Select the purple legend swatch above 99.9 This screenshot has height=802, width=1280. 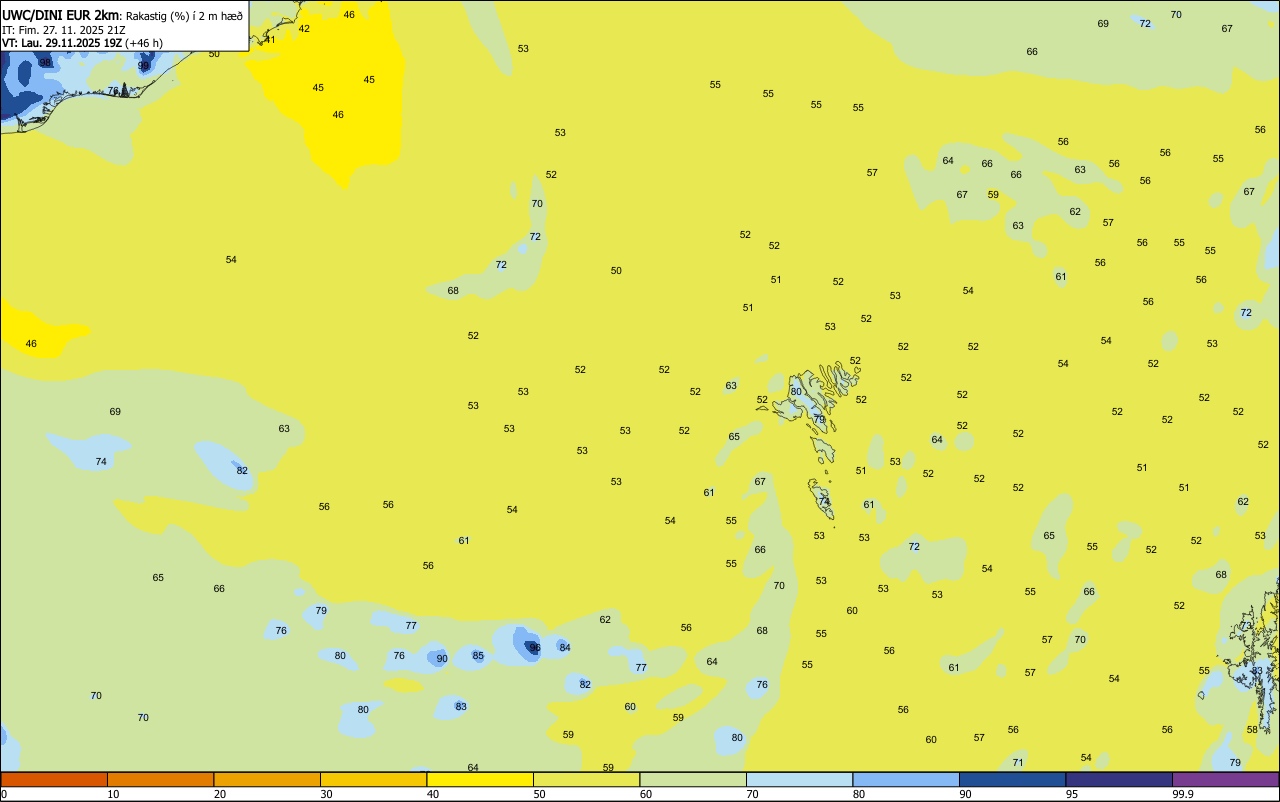pyautogui.click(x=1225, y=779)
